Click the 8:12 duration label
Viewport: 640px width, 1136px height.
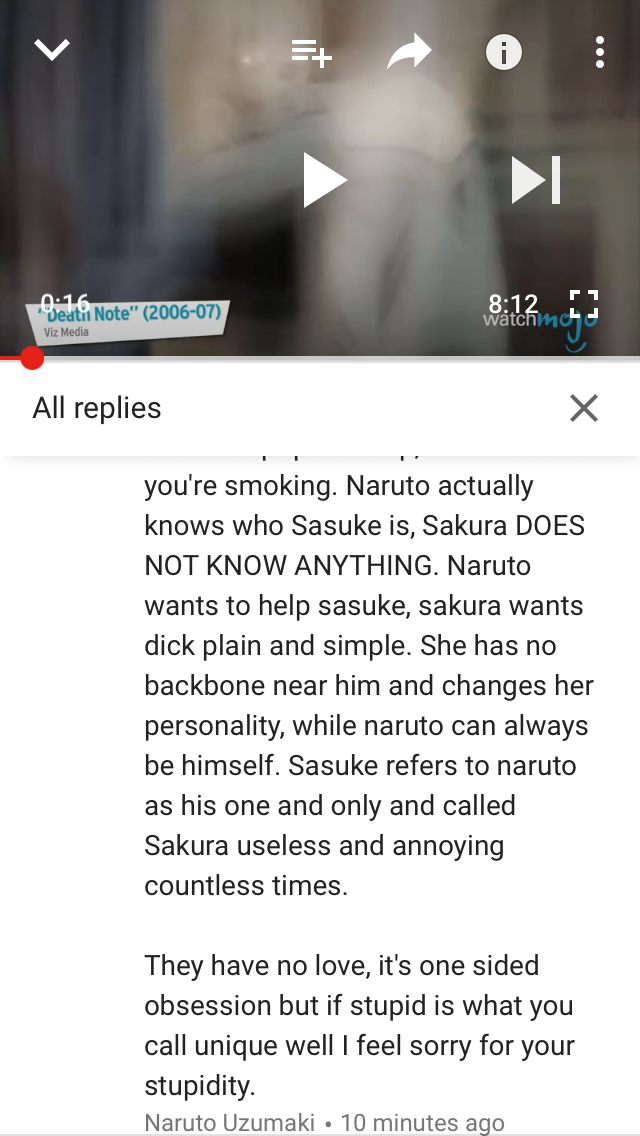[x=513, y=304]
